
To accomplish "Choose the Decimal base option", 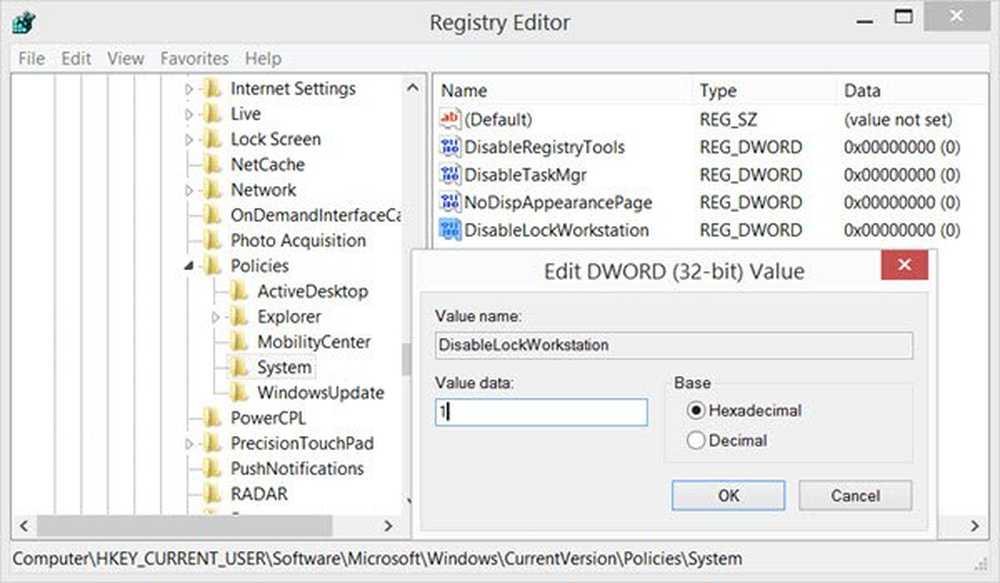I will [x=696, y=440].
